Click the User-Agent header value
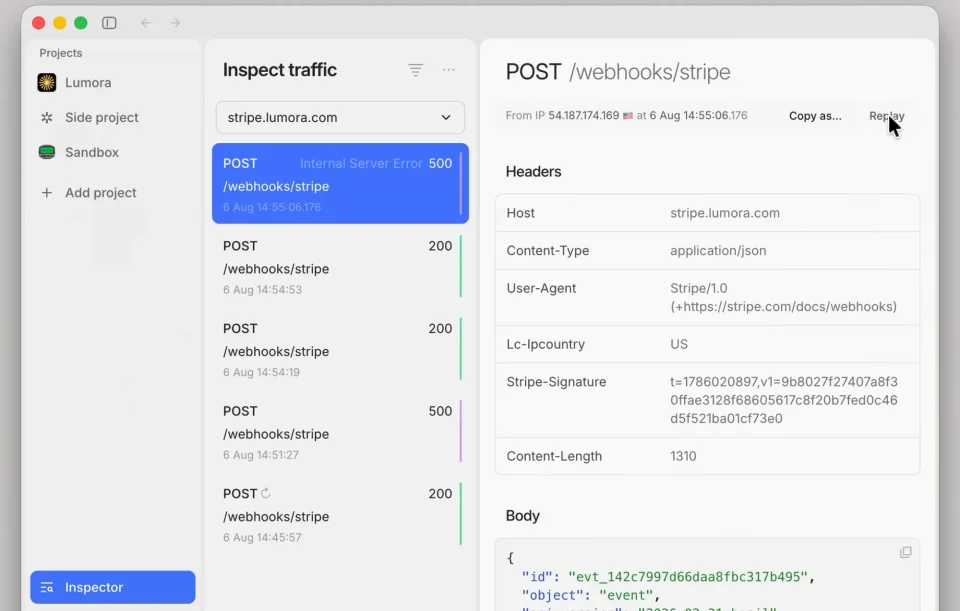 (x=784, y=298)
